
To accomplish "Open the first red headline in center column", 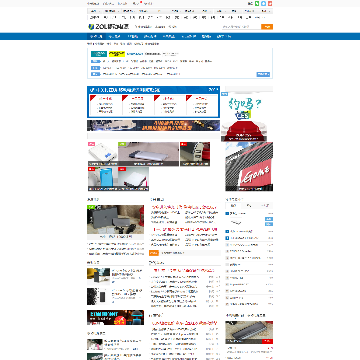I will point(183,207).
